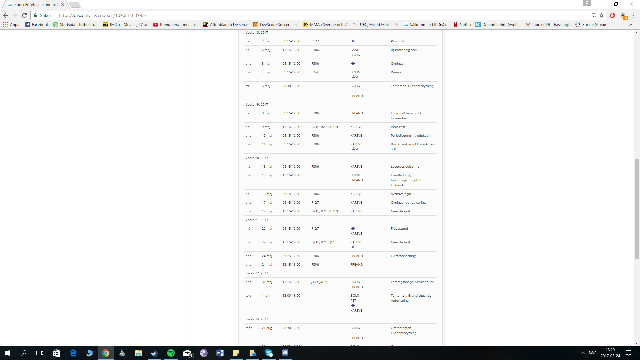
Task: Open the Facebook bookmark
Action: click(x=36, y=24)
